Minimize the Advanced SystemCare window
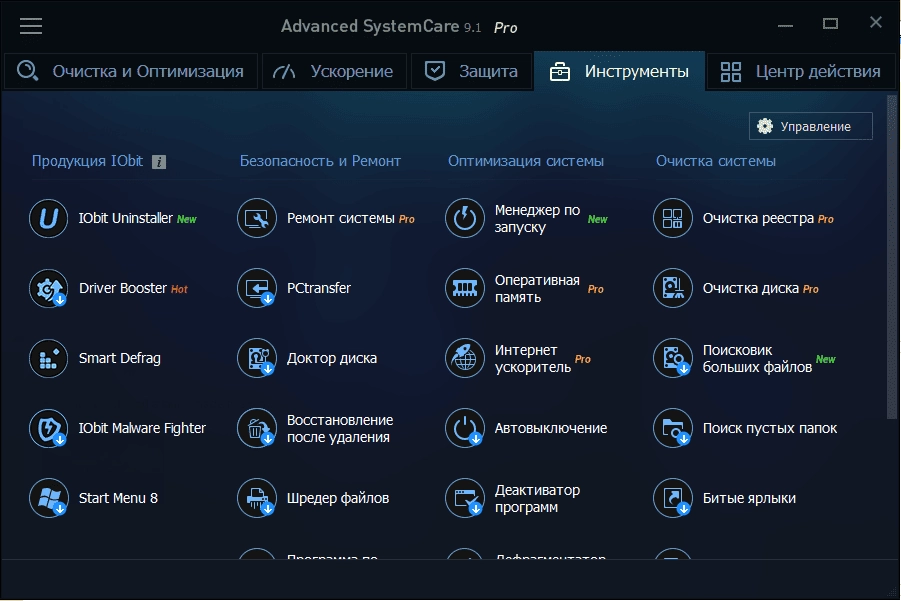 (x=786, y=25)
